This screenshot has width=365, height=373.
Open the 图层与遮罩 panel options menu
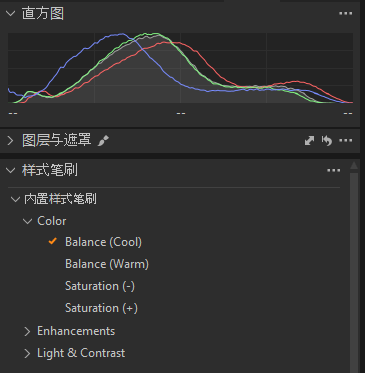click(x=346, y=141)
